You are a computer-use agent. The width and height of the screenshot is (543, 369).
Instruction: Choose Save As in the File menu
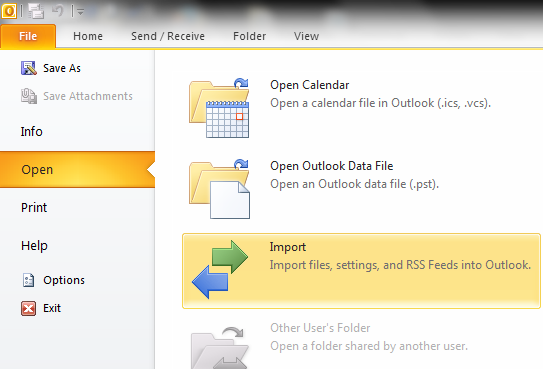62,68
